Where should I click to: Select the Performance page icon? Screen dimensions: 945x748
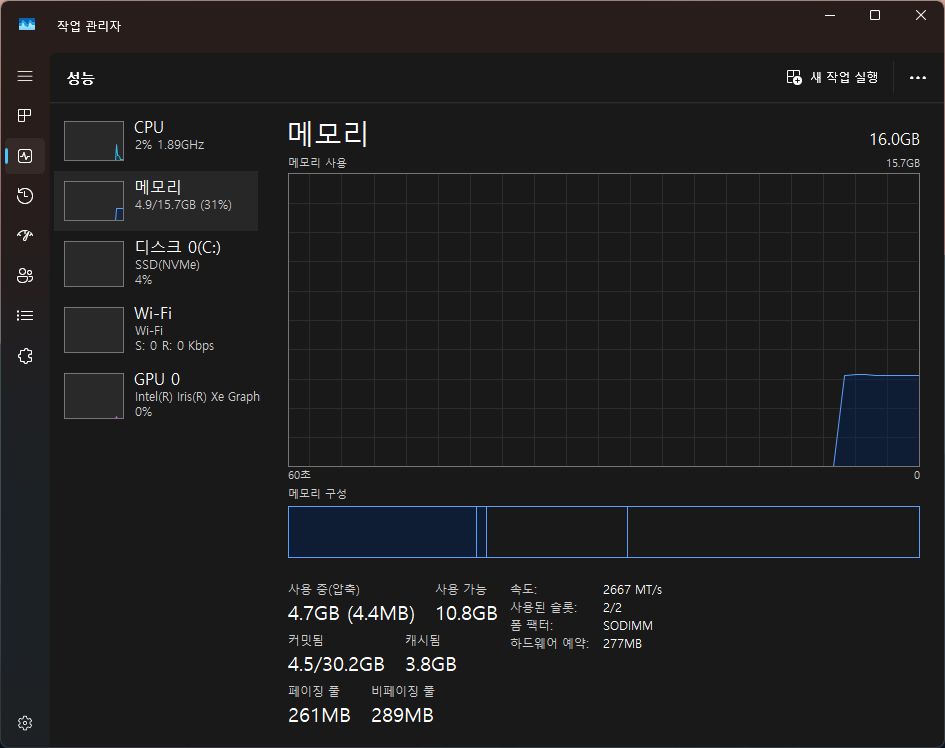tap(26, 156)
